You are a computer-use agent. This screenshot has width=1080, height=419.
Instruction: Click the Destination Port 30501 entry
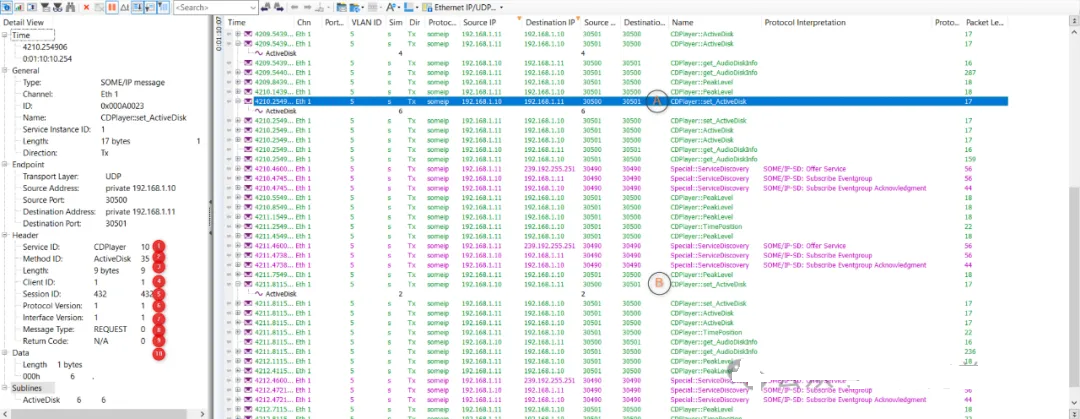74,223
